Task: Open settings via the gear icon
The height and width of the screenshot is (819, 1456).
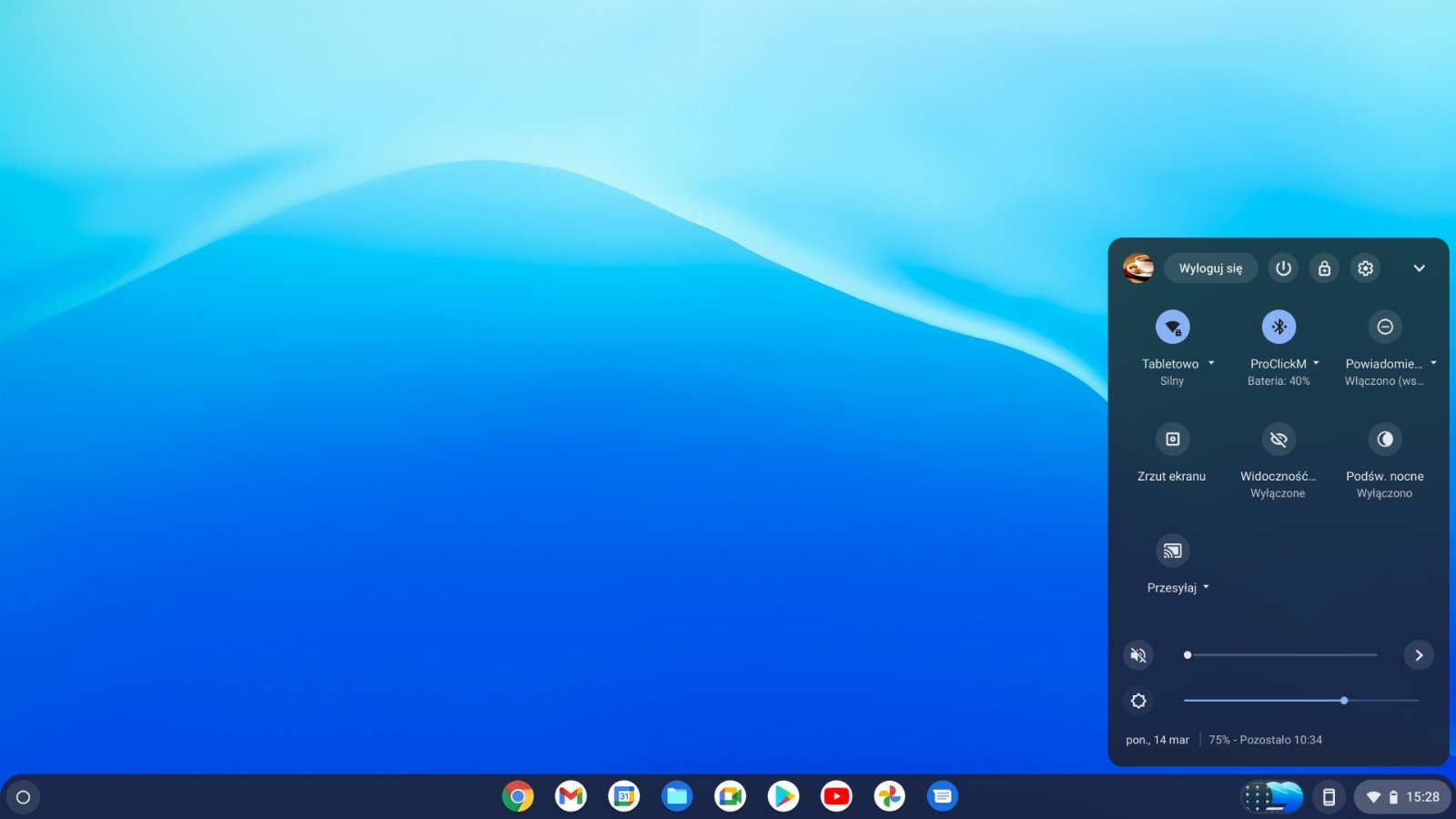Action: coord(1365,268)
